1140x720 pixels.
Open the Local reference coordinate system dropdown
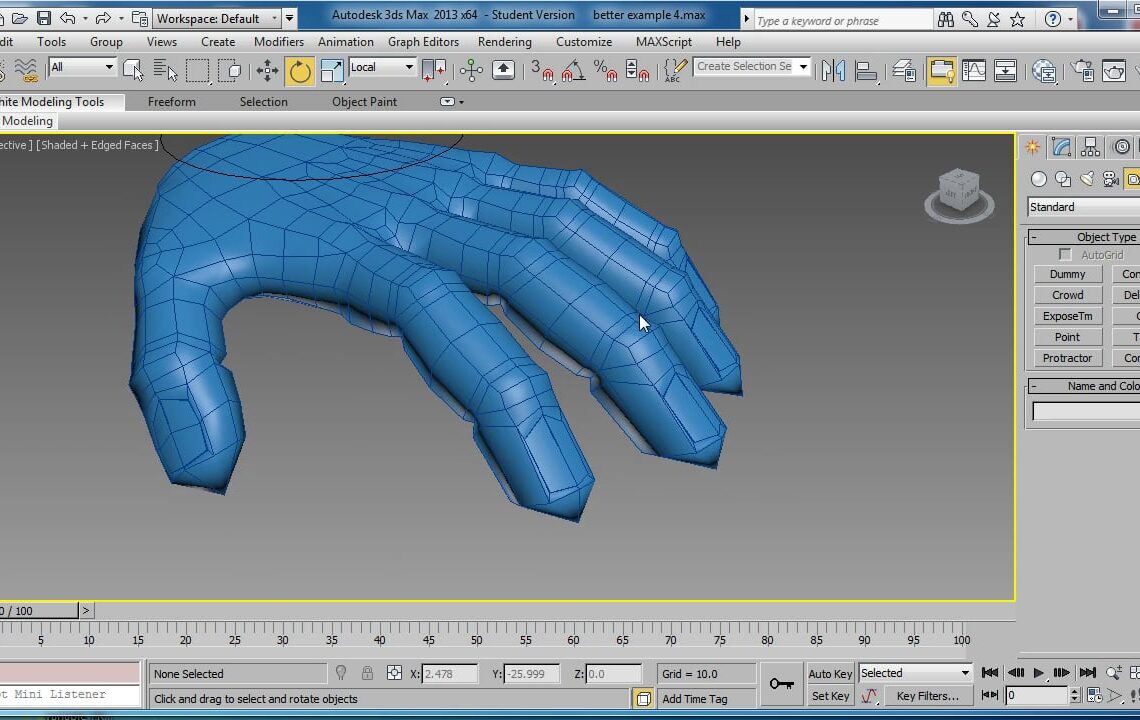tap(380, 68)
